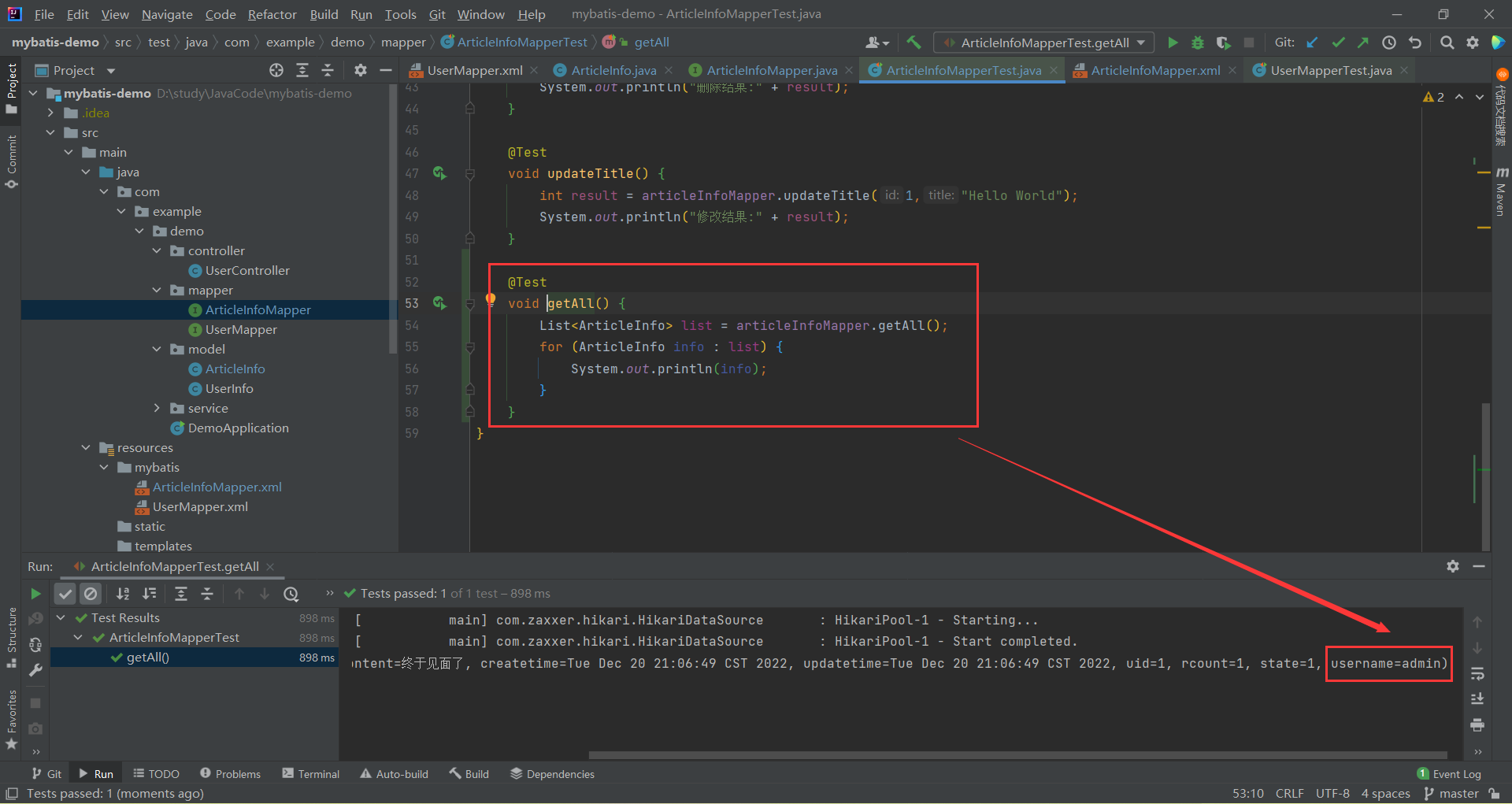Open IDE settings gear in top toolbar
The height and width of the screenshot is (804, 1512).
point(1473,43)
